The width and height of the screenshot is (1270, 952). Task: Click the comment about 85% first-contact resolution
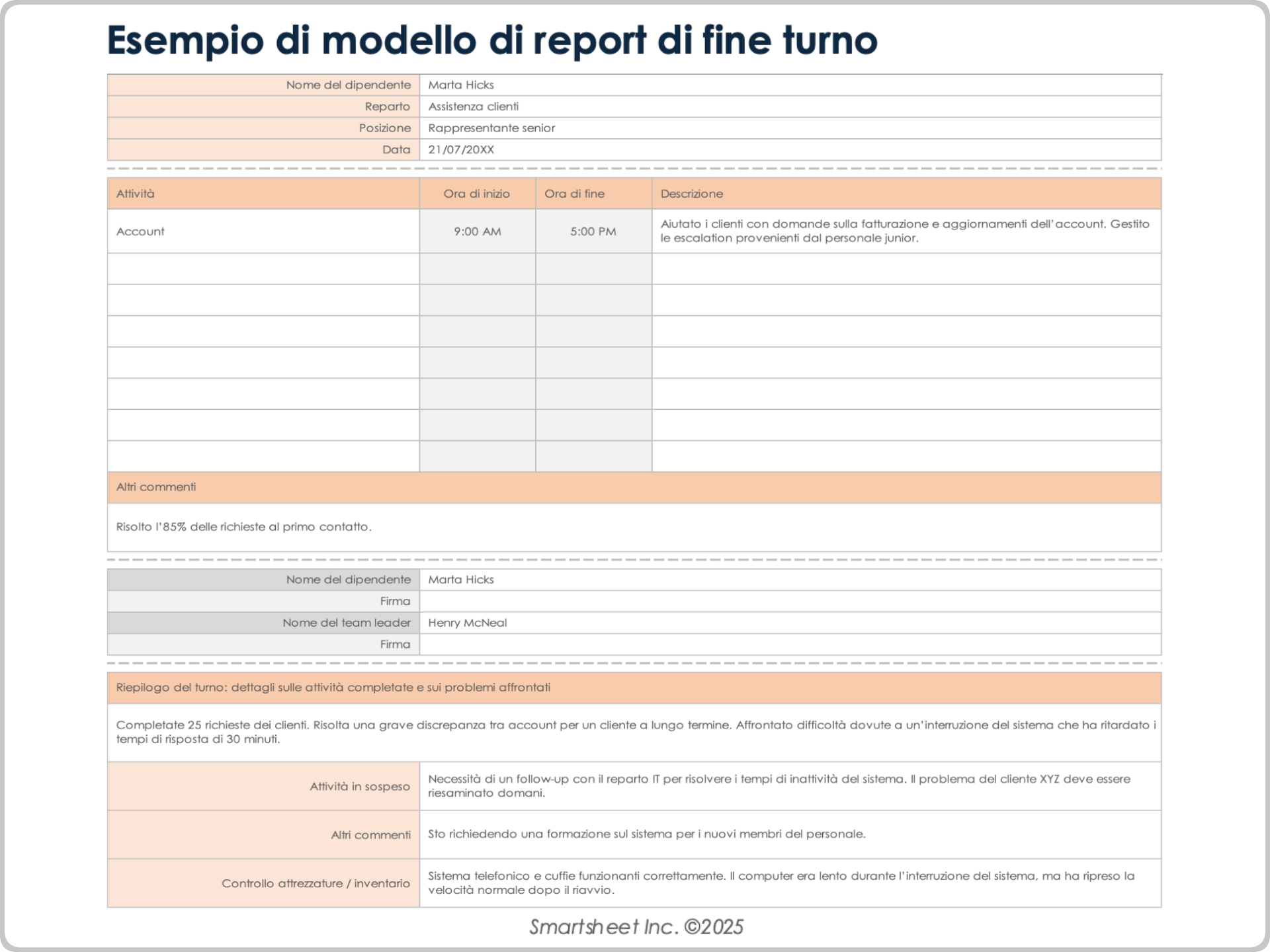[x=244, y=528]
